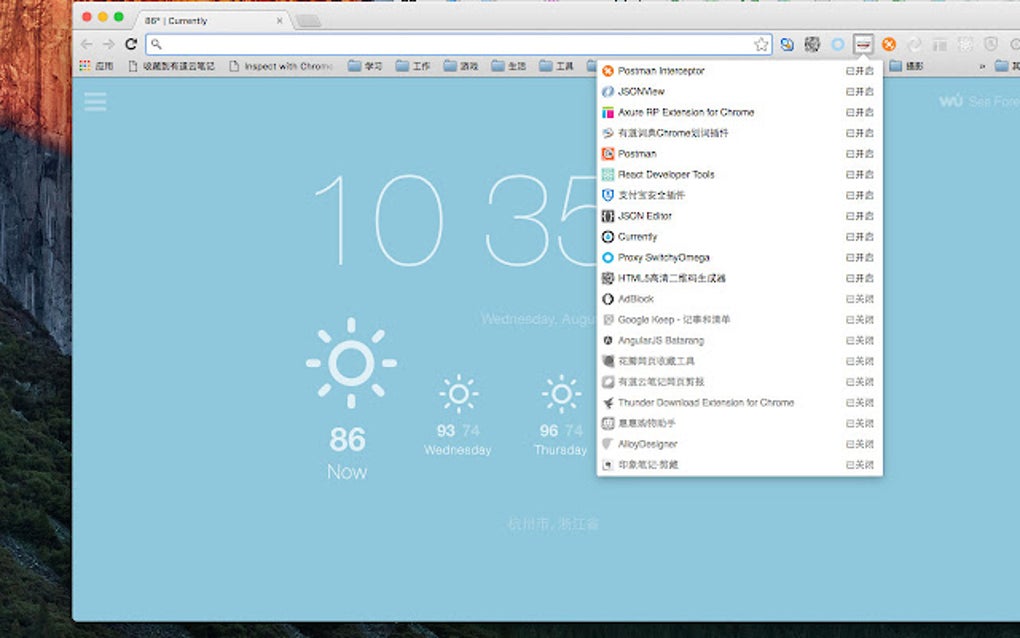The image size is (1020, 638).
Task: Click the Postman app icon in the list
Action: [609, 153]
